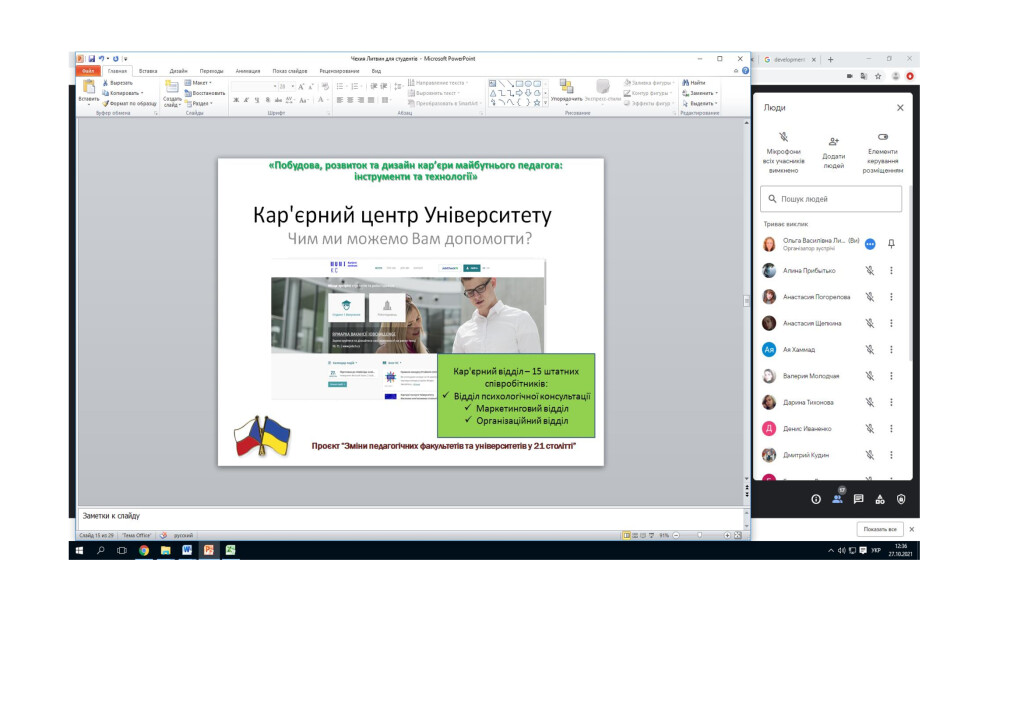Image resolution: width=1024 pixels, height=724 pixels.
Task: Expand the Выделить select dropdown
Action: [x=699, y=103]
